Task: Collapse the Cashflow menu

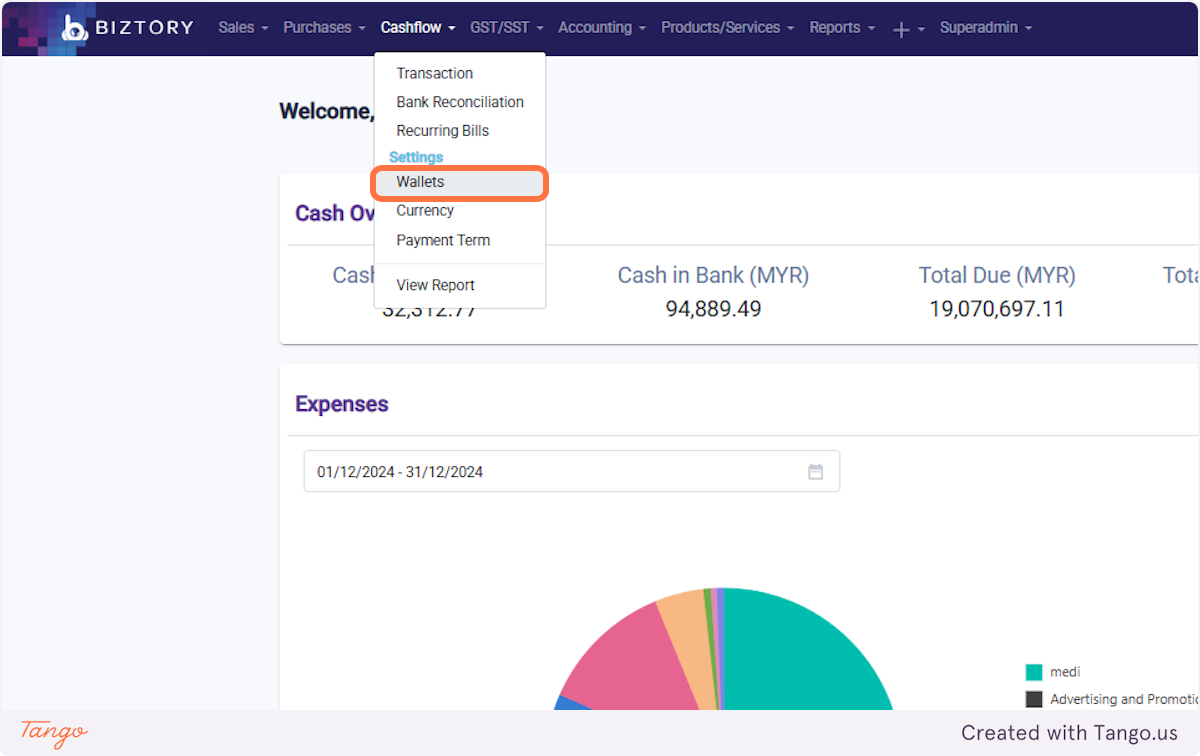Action: pyautogui.click(x=418, y=28)
